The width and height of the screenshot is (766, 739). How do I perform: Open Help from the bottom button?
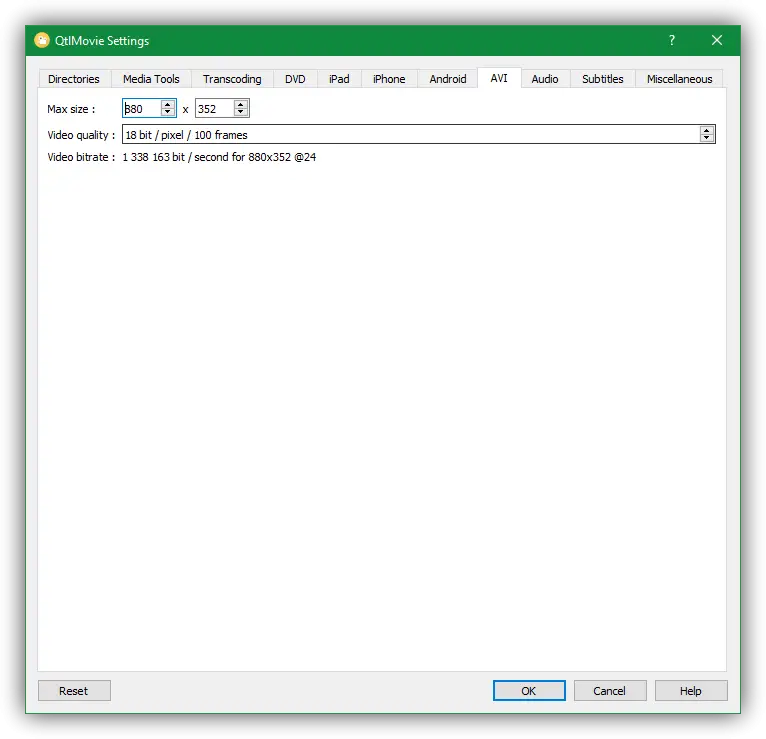click(x=691, y=691)
